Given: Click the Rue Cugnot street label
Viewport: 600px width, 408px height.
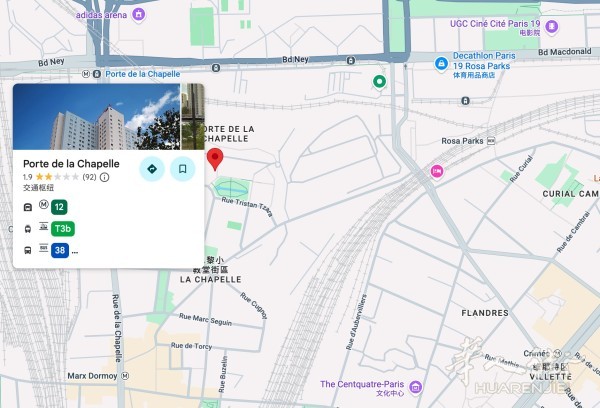Looking at the screenshot, I should pos(254,305).
